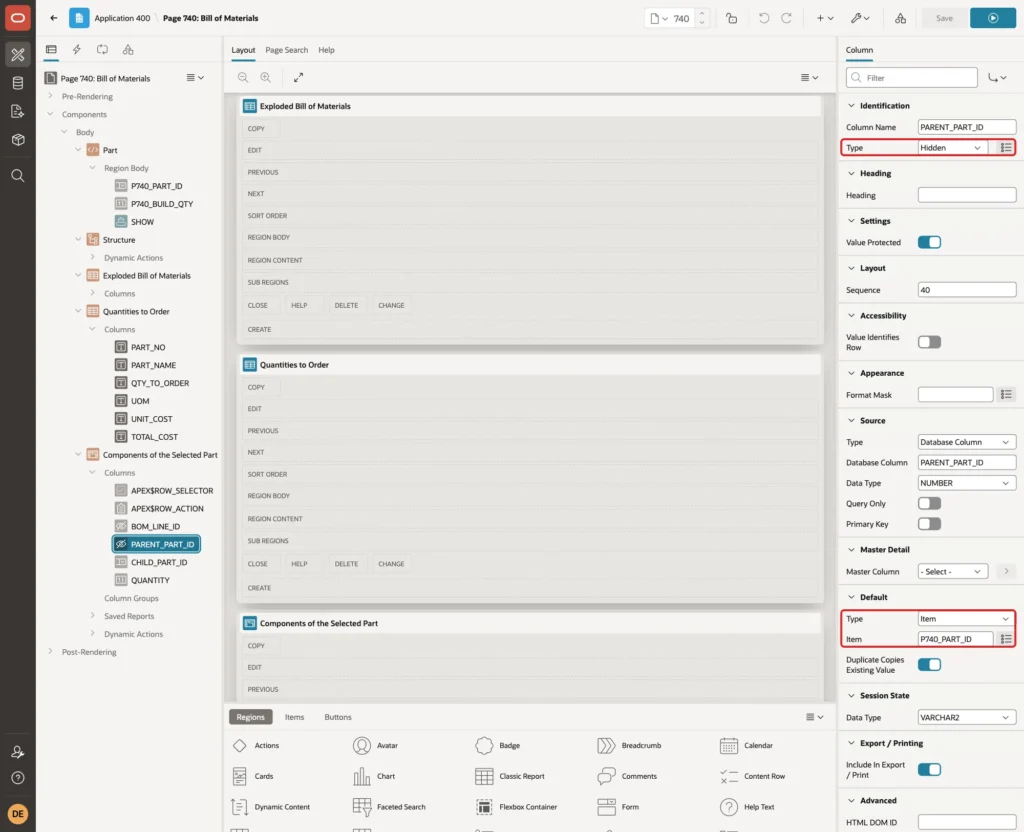
Task: Select the QTY_TO_ORDER column node
Action: click(x=160, y=383)
